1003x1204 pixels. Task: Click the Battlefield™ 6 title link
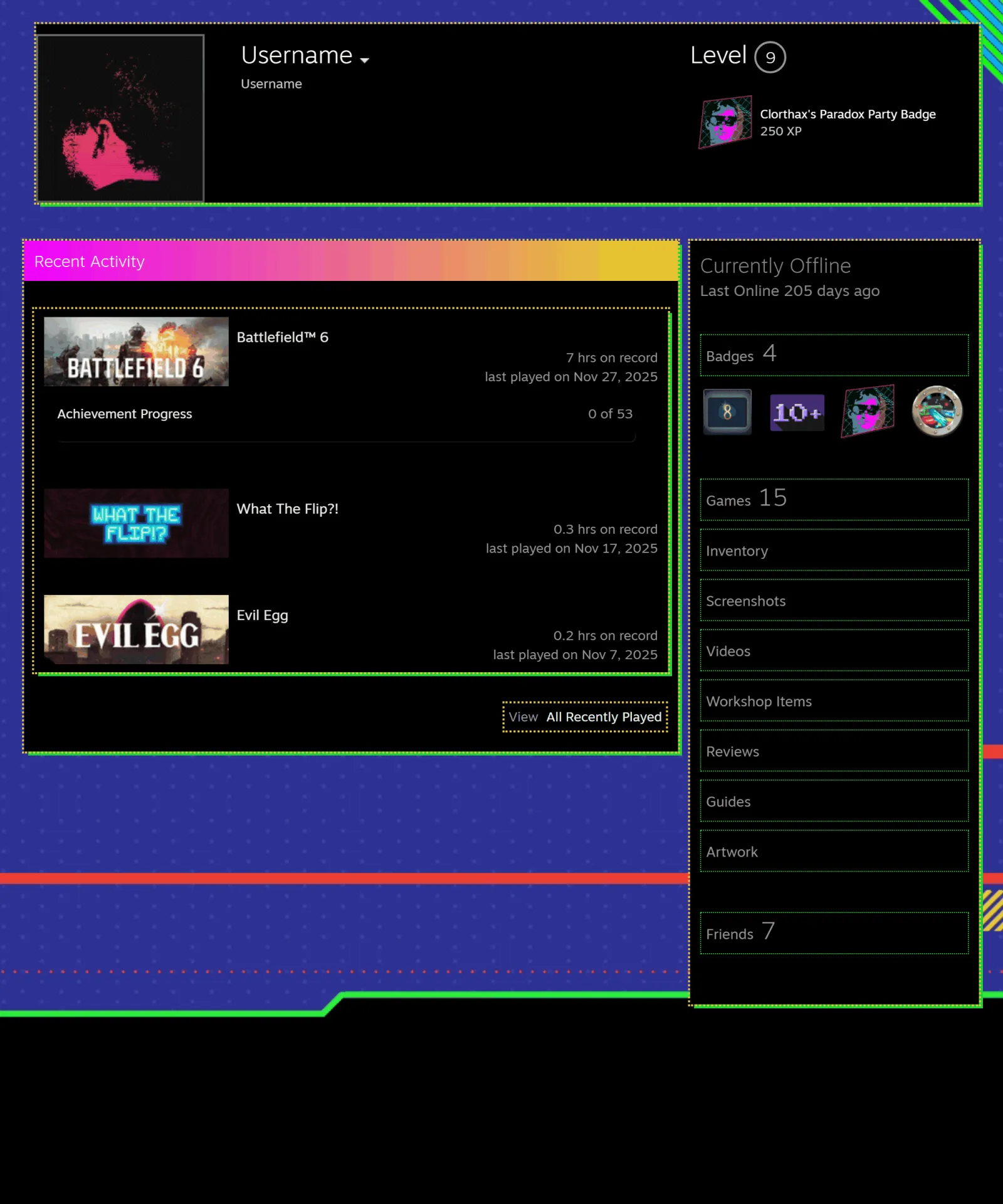(283, 337)
